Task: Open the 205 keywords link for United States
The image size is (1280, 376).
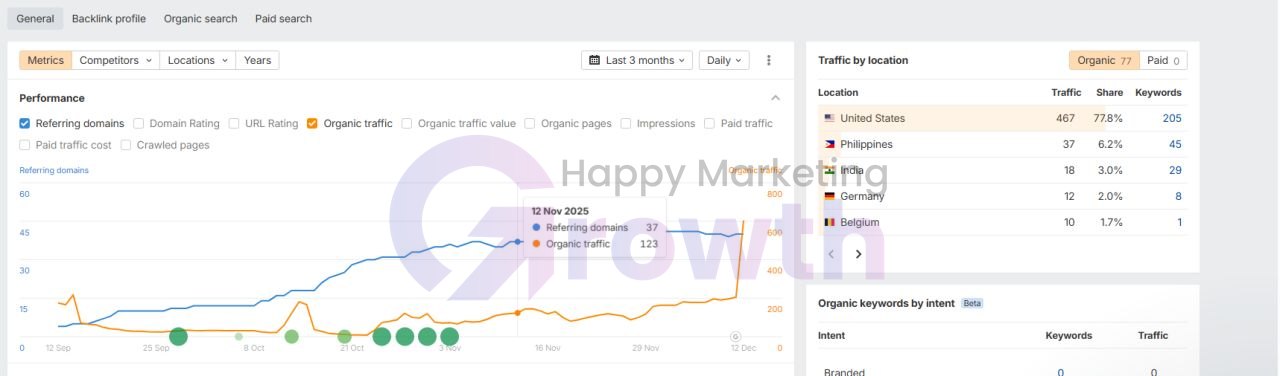Action: point(1172,118)
